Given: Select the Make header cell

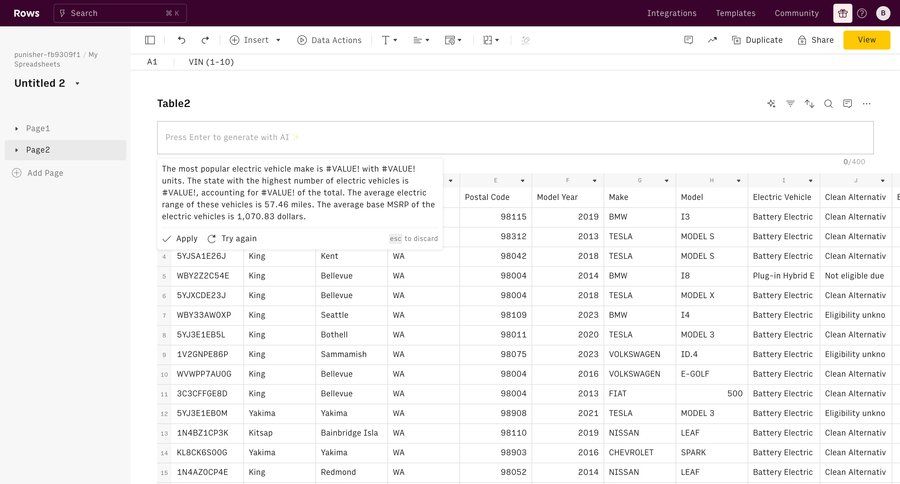Looking at the screenshot, I should click(x=639, y=197).
